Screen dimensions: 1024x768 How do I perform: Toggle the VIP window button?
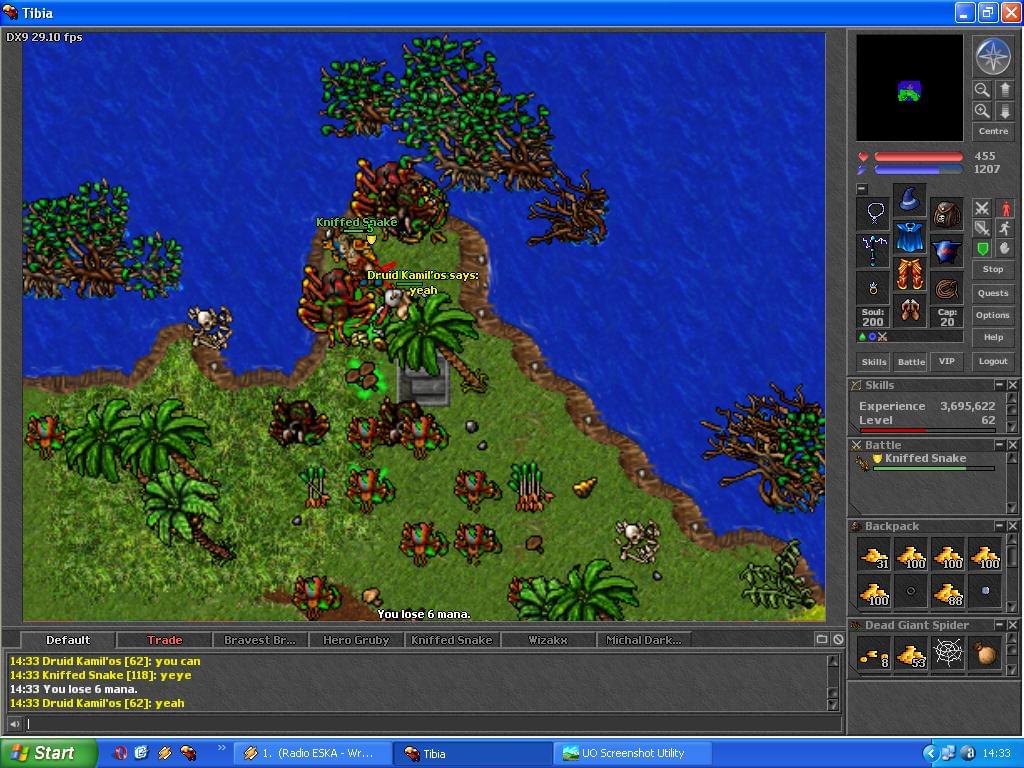(946, 361)
